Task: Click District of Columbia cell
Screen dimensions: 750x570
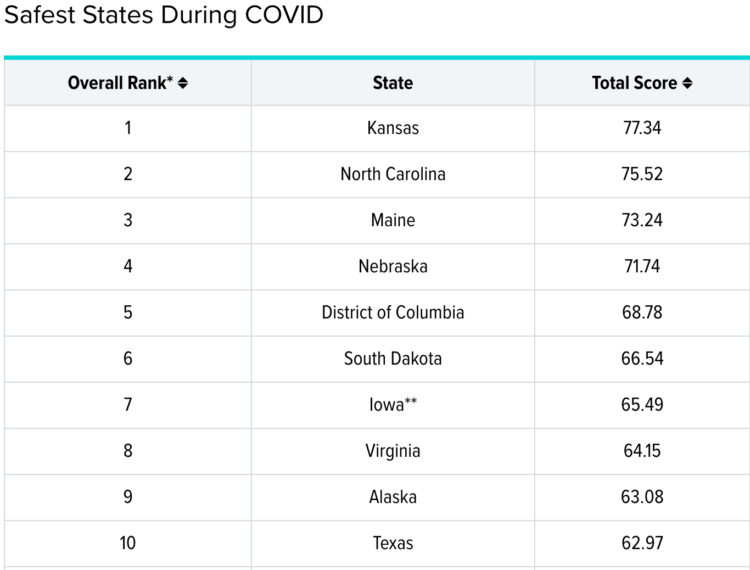Action: 393,313
